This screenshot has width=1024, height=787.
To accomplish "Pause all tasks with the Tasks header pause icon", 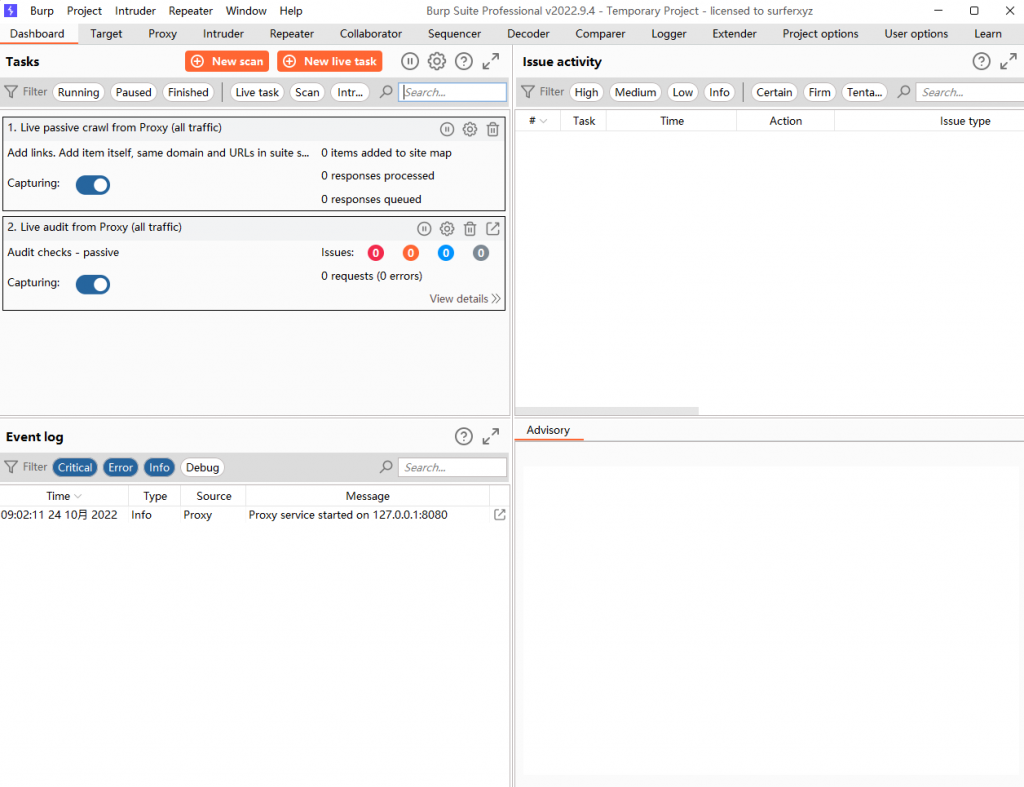I will click(409, 61).
